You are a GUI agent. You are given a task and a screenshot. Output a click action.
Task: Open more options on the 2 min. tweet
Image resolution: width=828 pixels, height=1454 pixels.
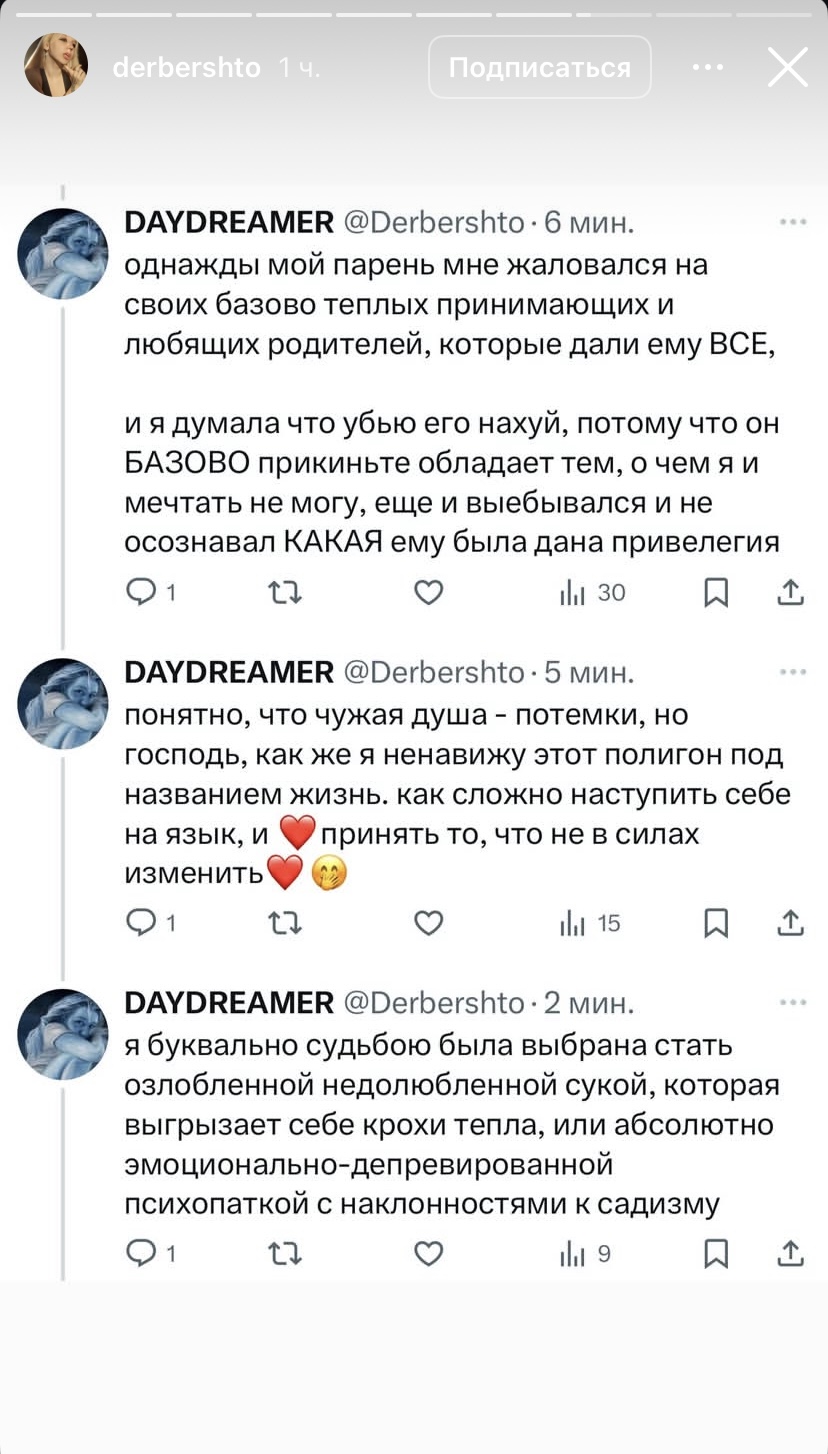tap(793, 1002)
